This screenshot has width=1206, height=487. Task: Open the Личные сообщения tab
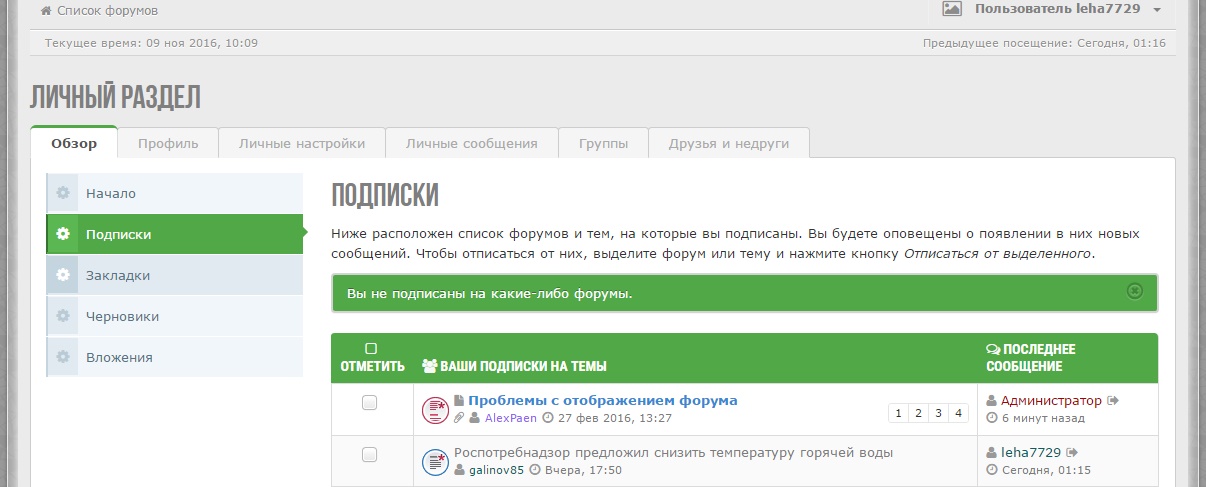point(471,143)
